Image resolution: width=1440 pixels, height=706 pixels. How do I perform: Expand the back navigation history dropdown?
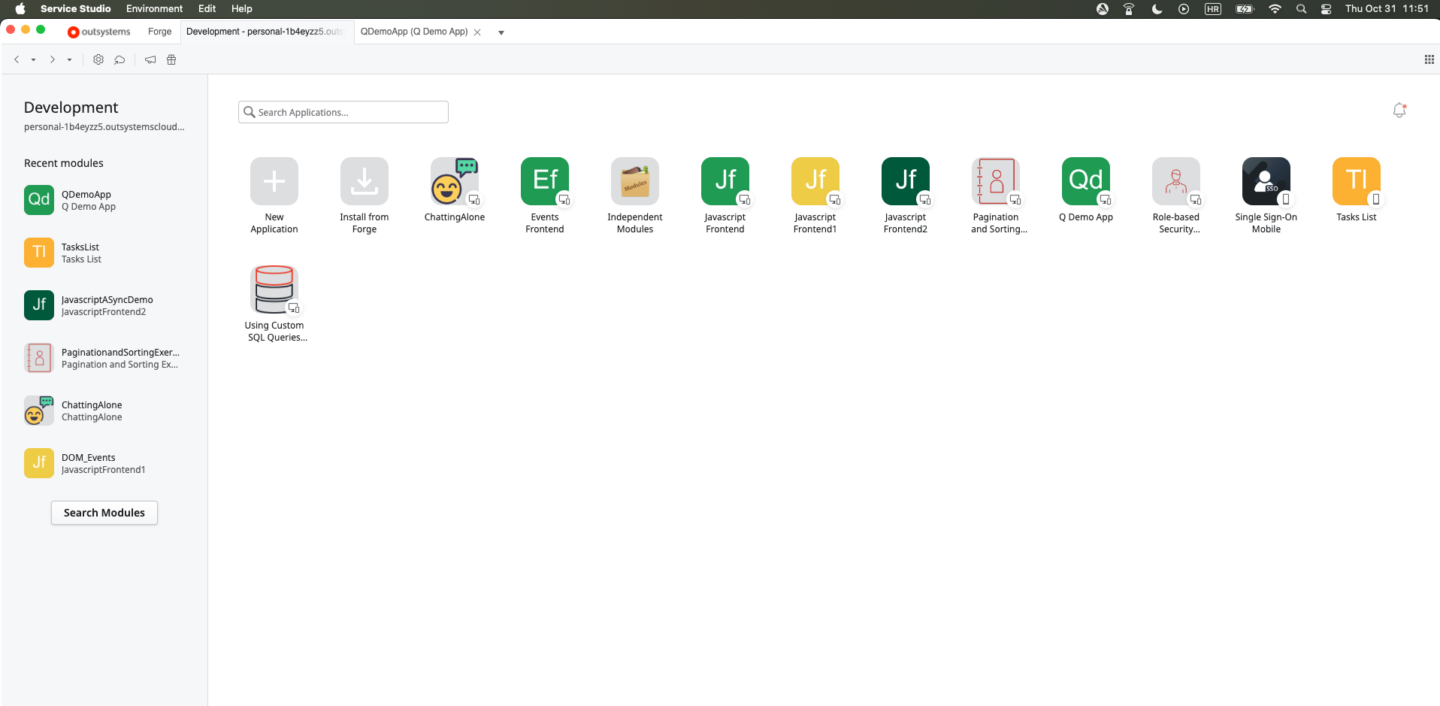coord(33,59)
